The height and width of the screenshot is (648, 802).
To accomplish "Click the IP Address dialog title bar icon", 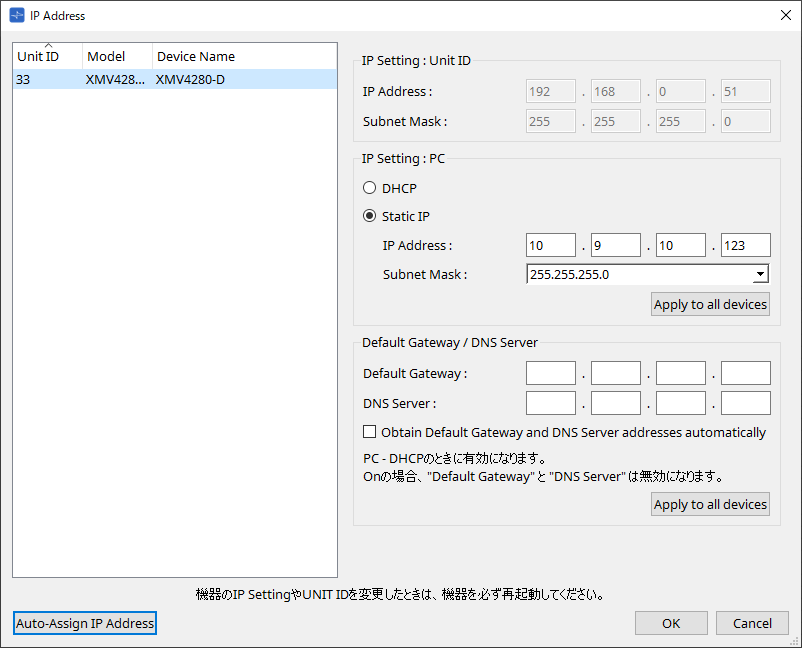I will point(13,15).
